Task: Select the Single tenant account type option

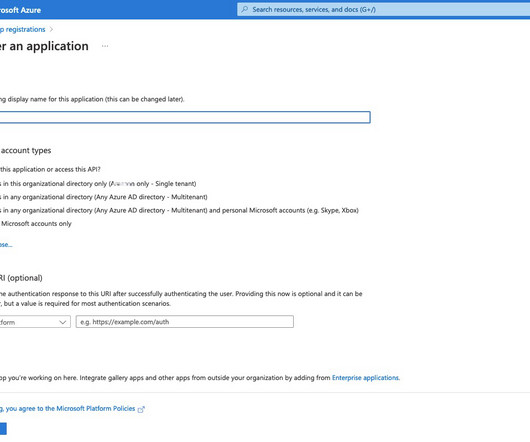Action: tap(98, 184)
